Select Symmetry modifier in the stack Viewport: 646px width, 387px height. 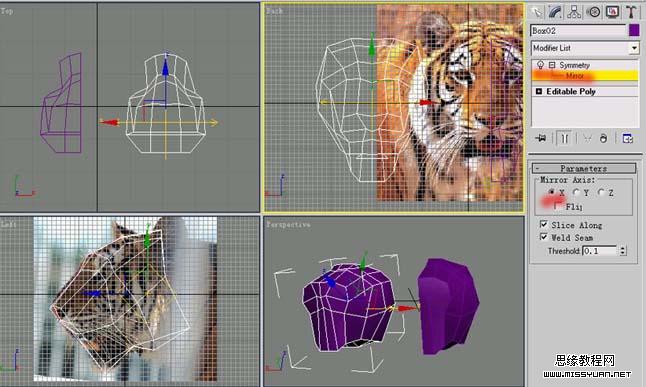pyautogui.click(x=574, y=65)
